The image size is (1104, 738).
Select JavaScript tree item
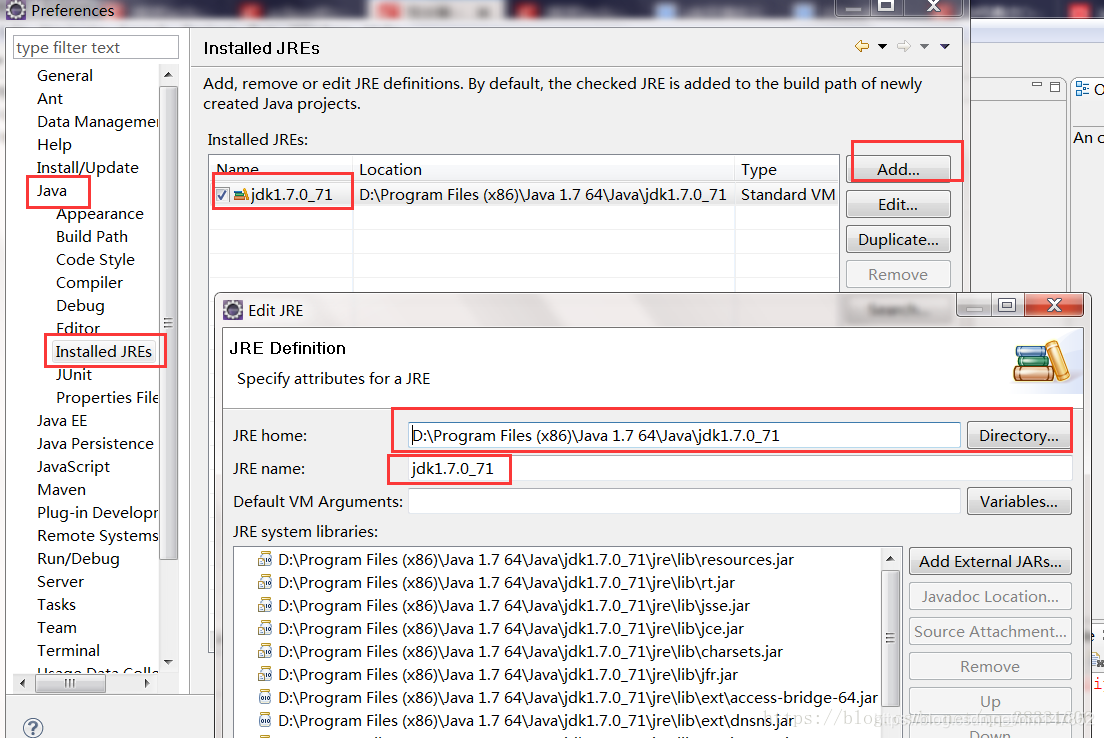[73, 466]
